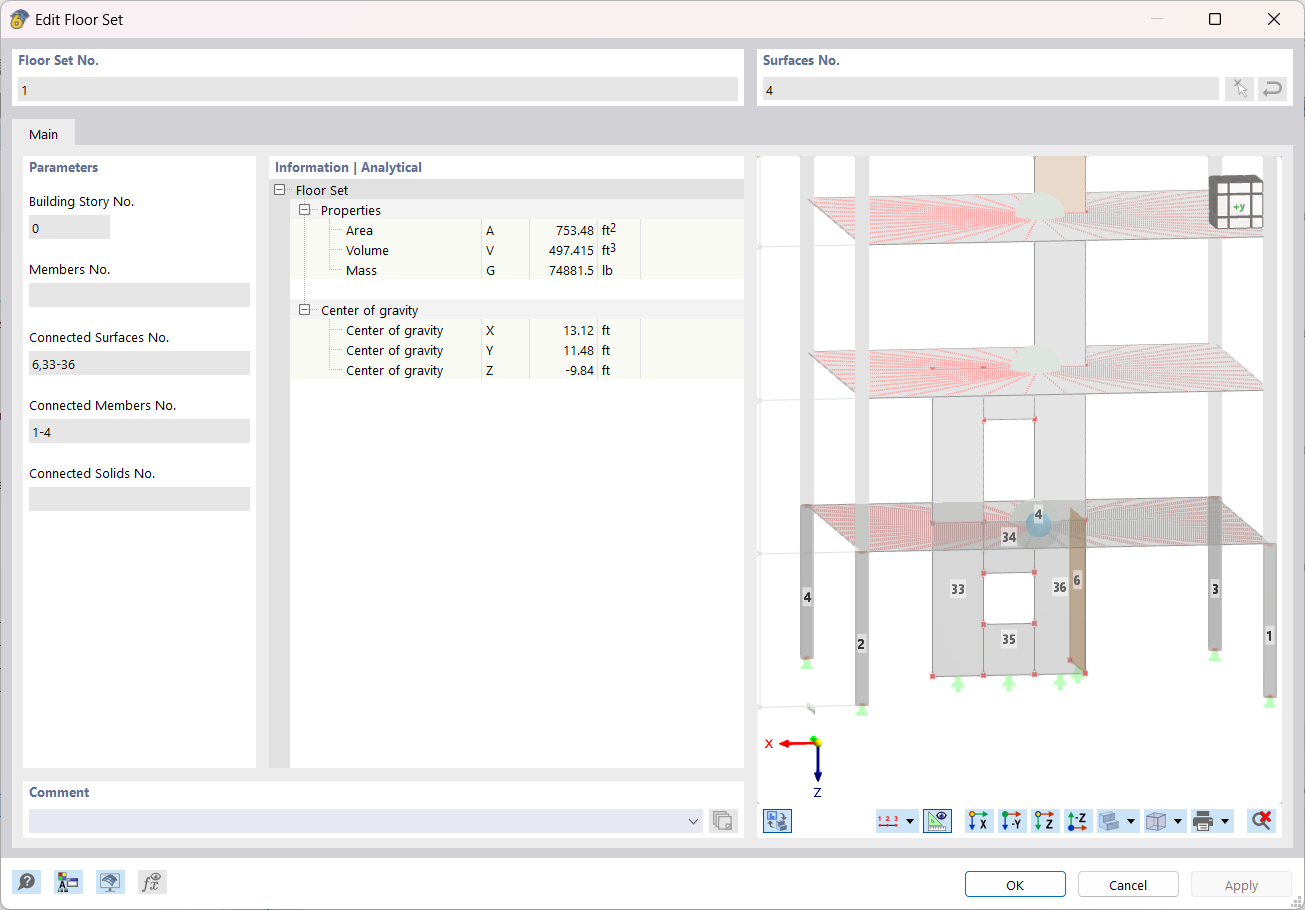Click the Members No. field
This screenshot has height=910, width=1305.
click(x=139, y=296)
